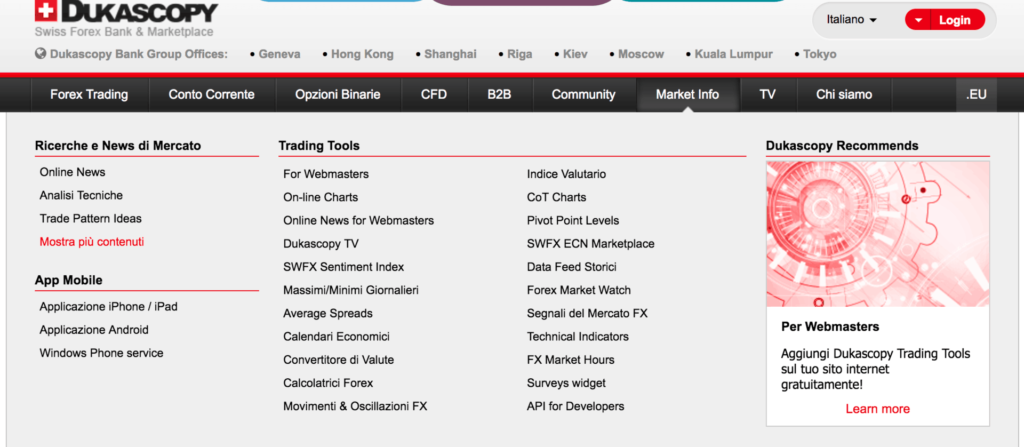Open Trade Pattern Ideas link
The height and width of the screenshot is (447, 1024).
coord(90,218)
